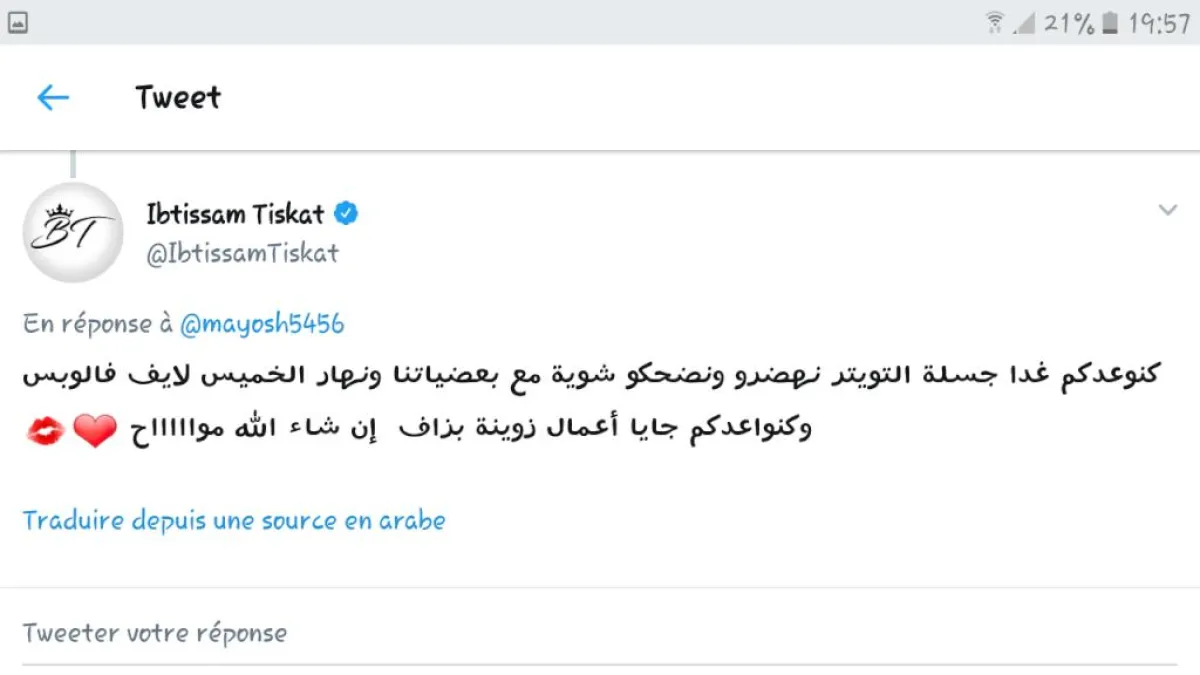Expand the tweet options chevron

(1167, 210)
